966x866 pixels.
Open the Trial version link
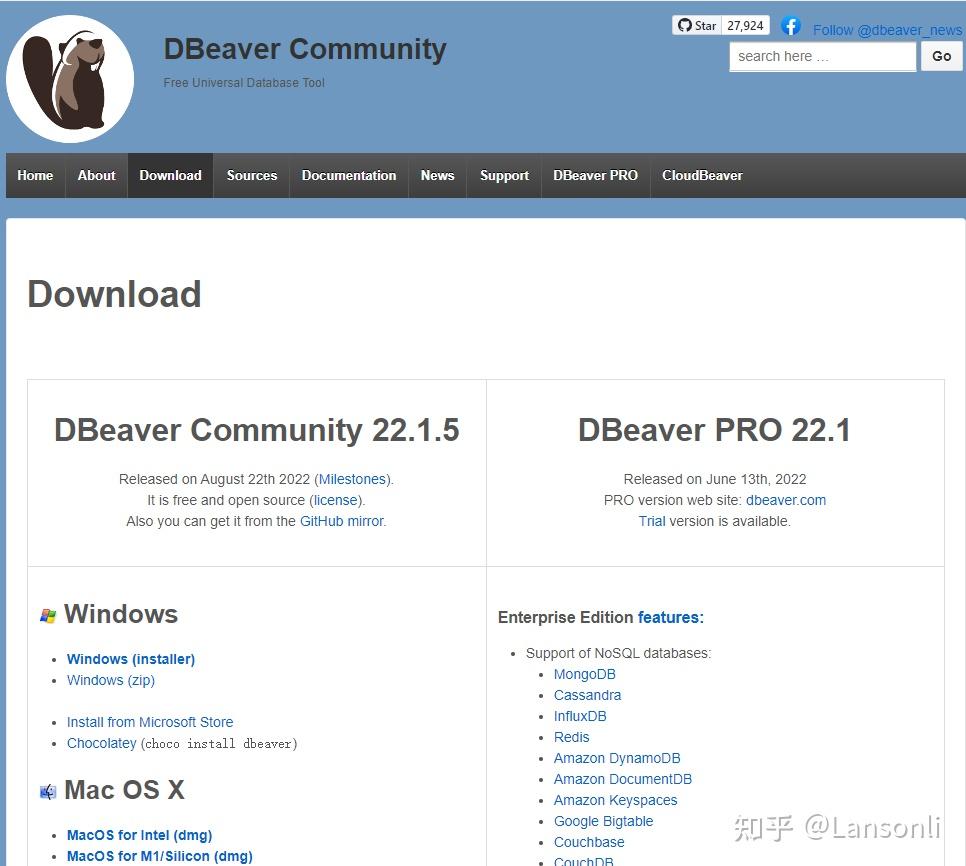(651, 521)
